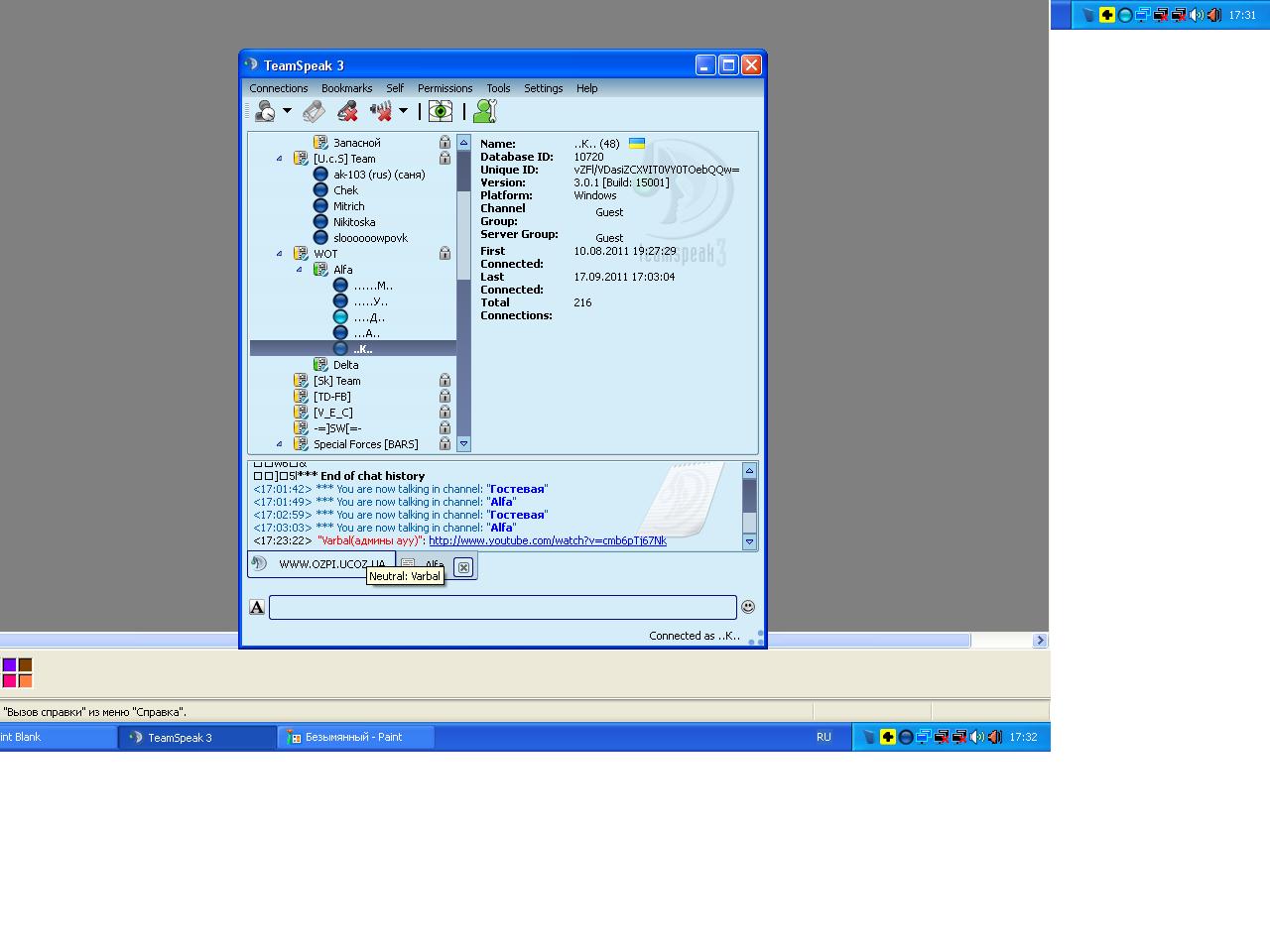
Task: Collapse the Alfa subchannel
Action: point(299,270)
